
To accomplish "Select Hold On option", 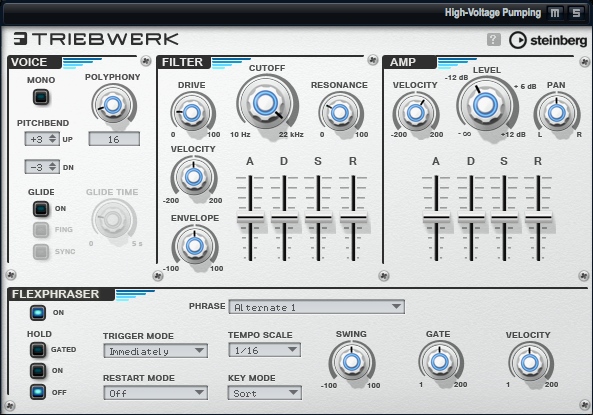I will click(x=38, y=370).
